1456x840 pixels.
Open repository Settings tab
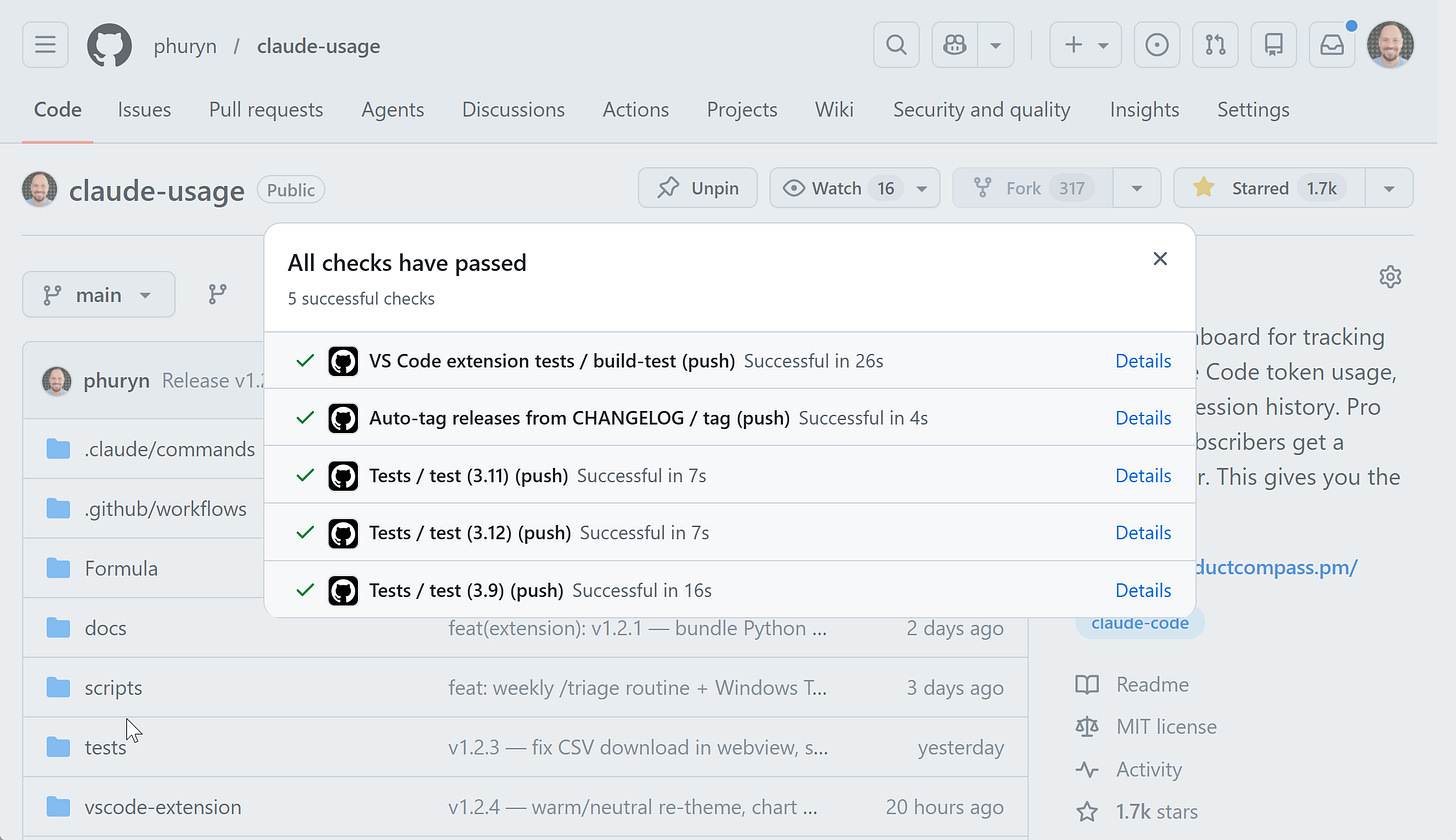1253,110
